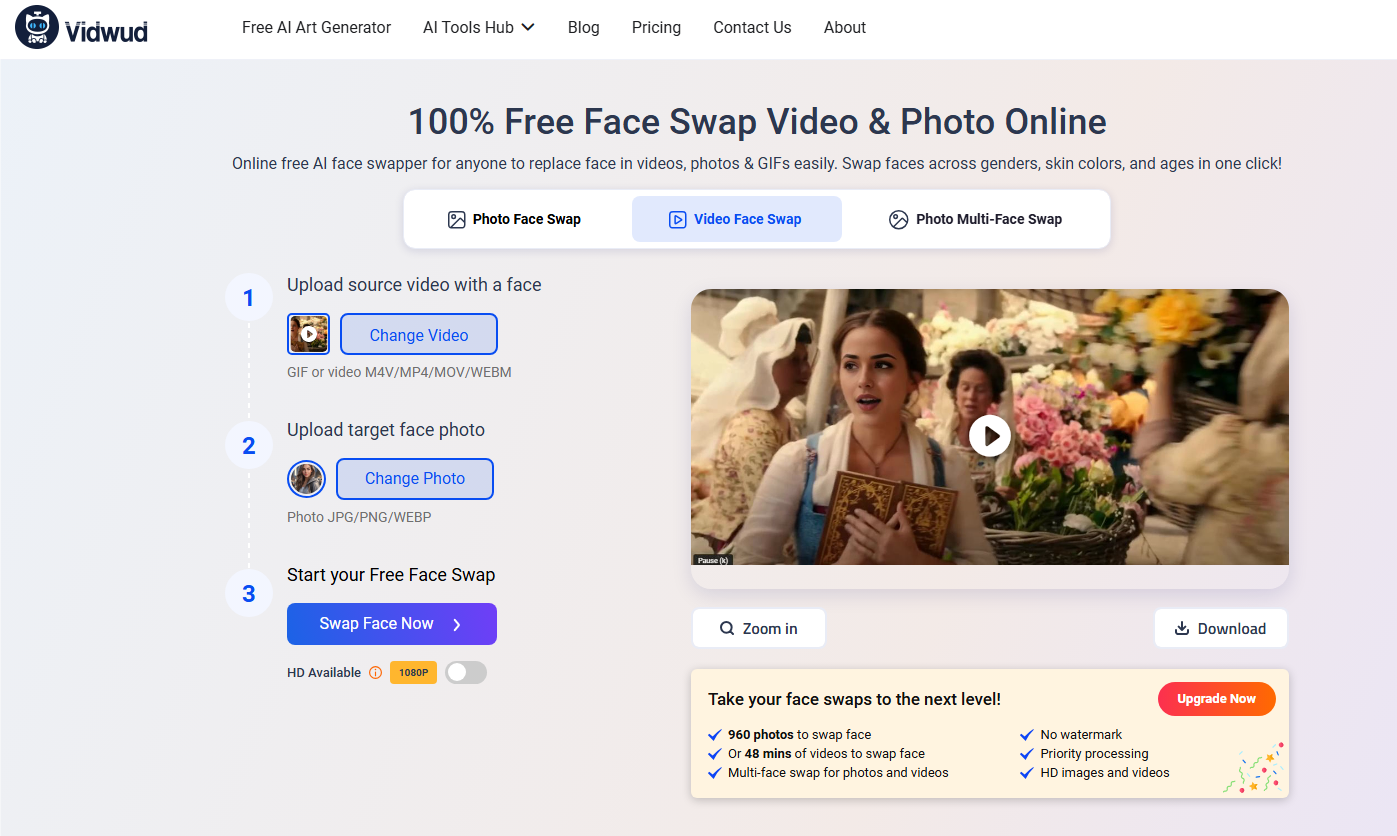The image size is (1397, 836).
Task: Click the "Upload target face photo" heading
Action: [386, 430]
